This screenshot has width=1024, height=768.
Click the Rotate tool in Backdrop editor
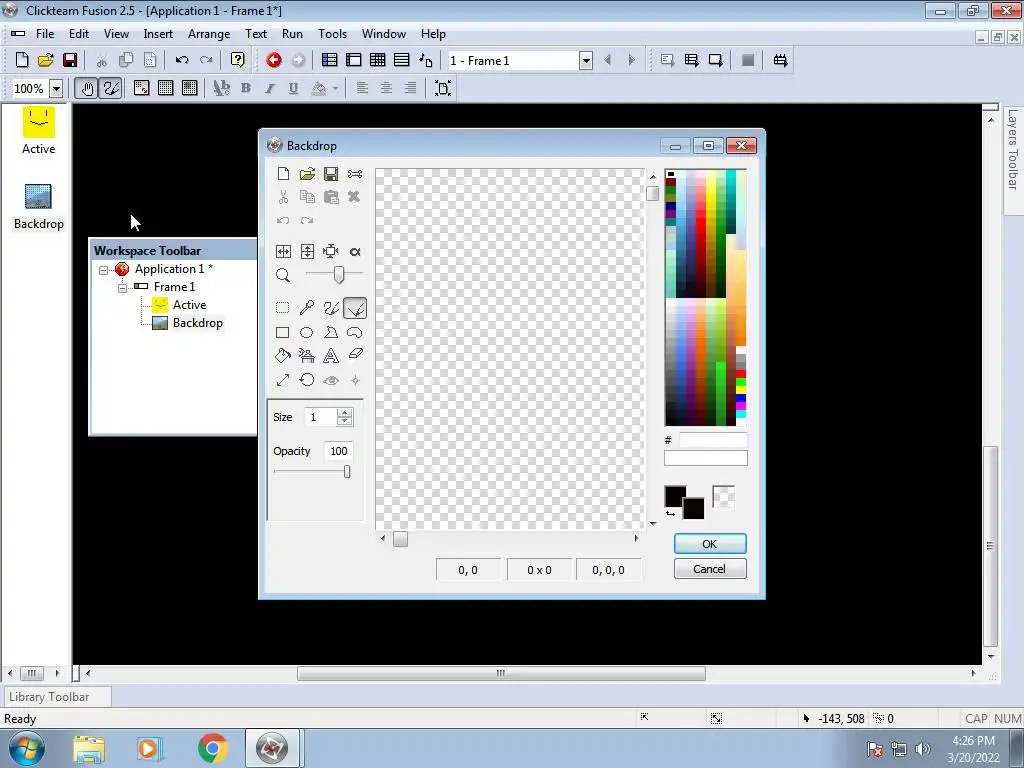click(307, 380)
